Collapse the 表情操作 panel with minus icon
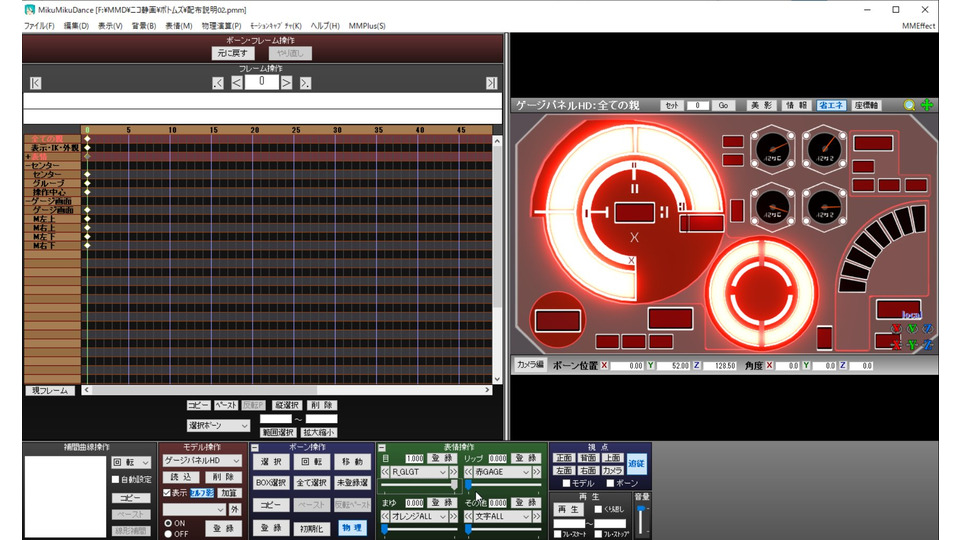The width and height of the screenshot is (960, 540). pyautogui.click(x=381, y=448)
